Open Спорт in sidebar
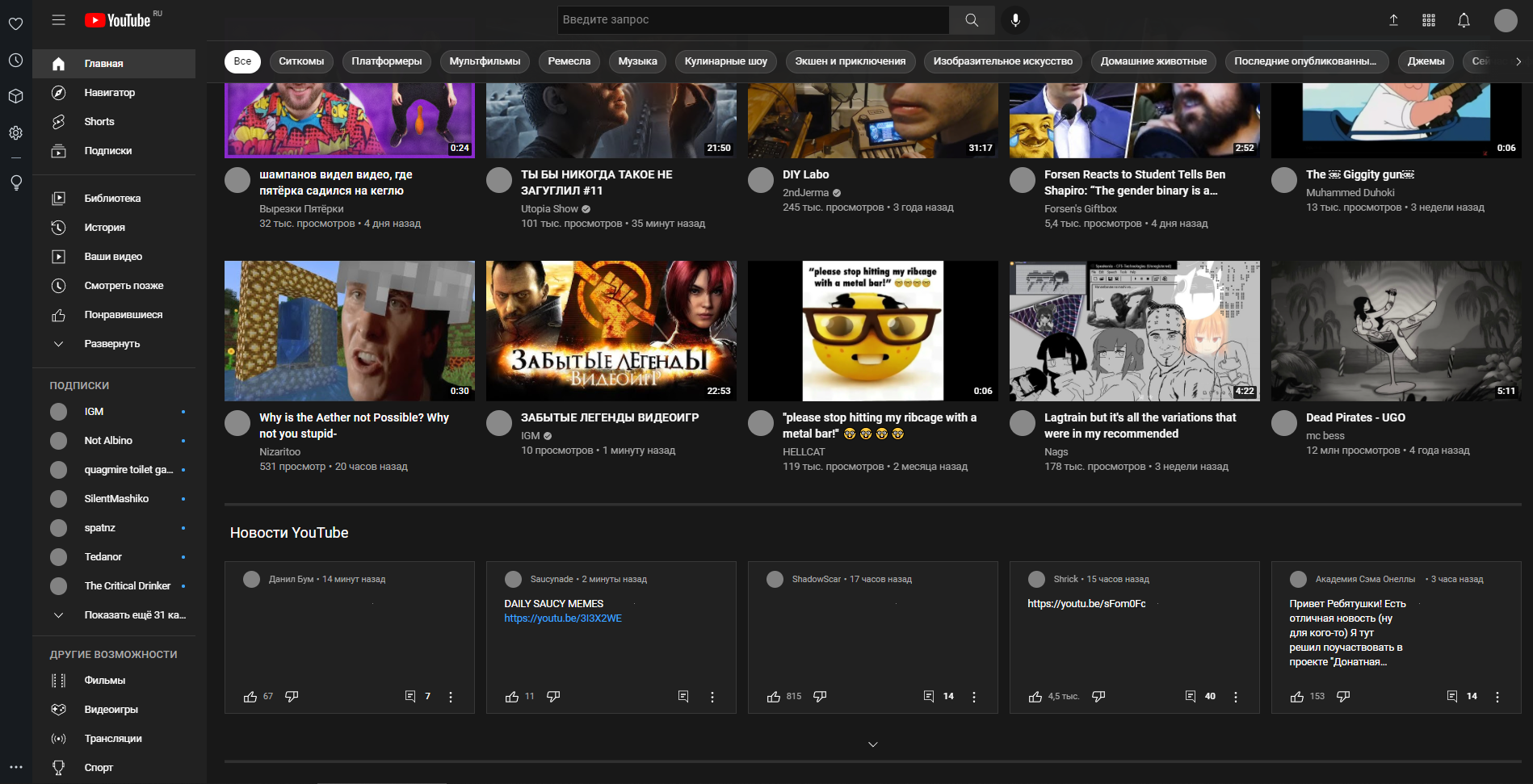 [114, 768]
